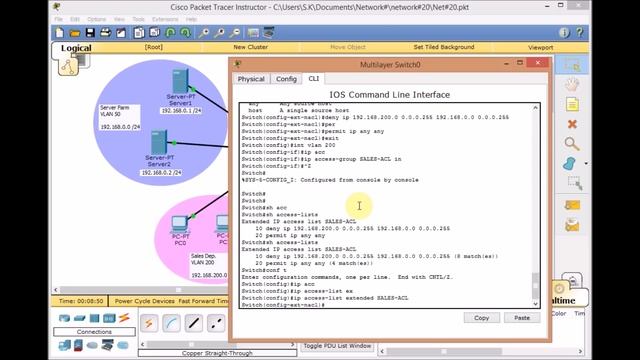Click the CLI scrollbar up arrow

click(536, 108)
